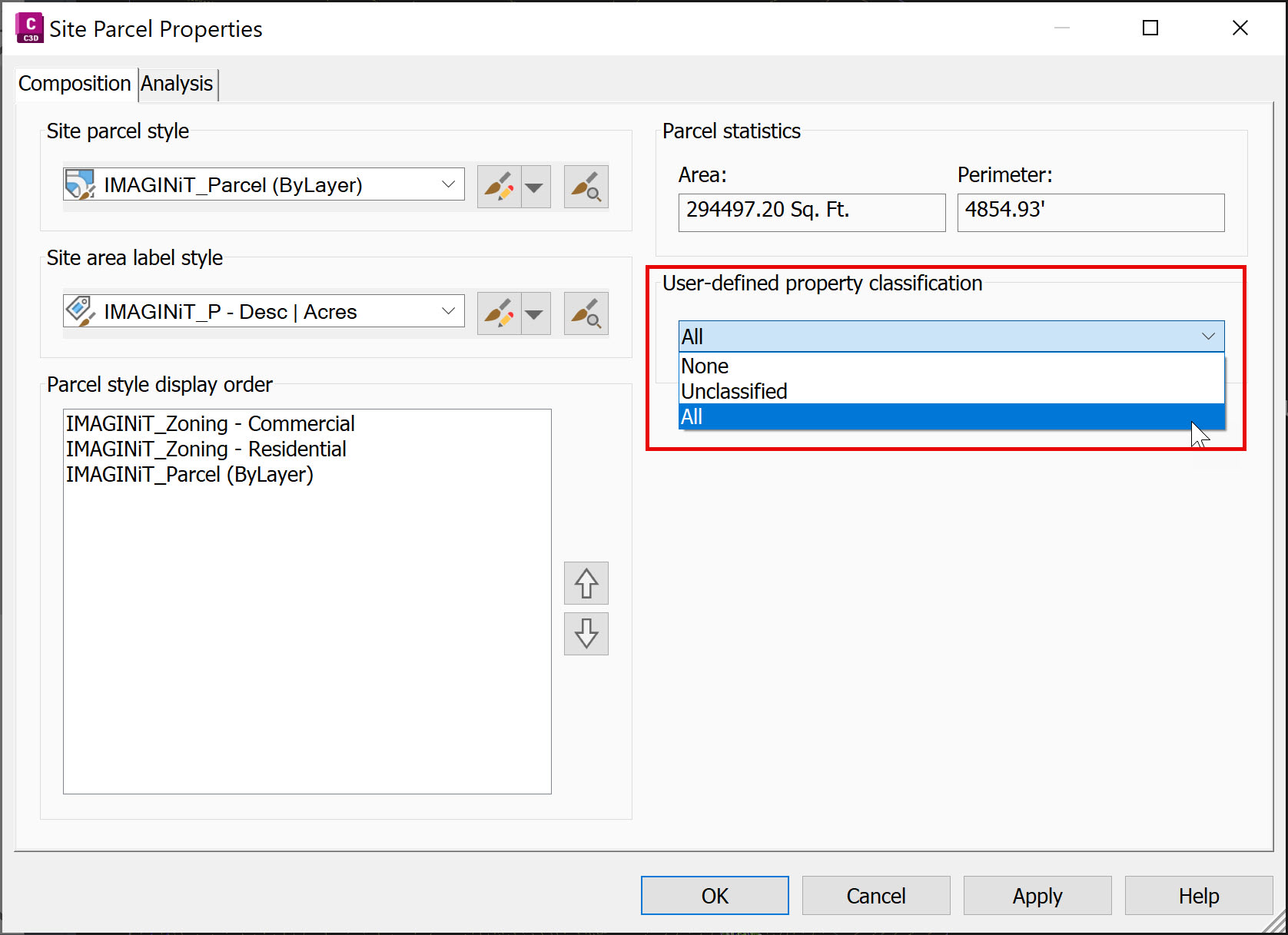
Task: Click the Perimeter field showing 4854.93'
Action: [1090, 212]
